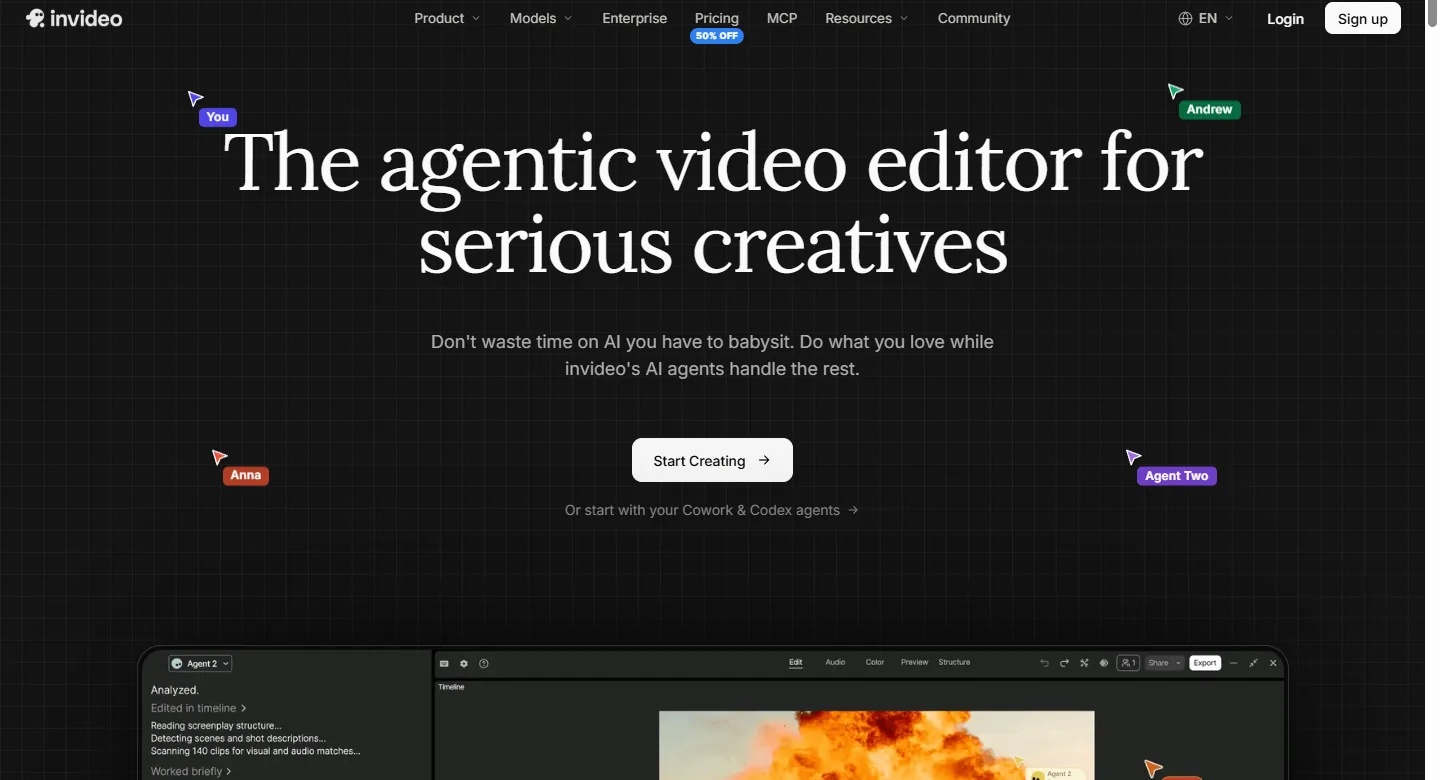The width and height of the screenshot is (1440, 780).
Task: Open the globe language icon
Action: pos(1185,18)
